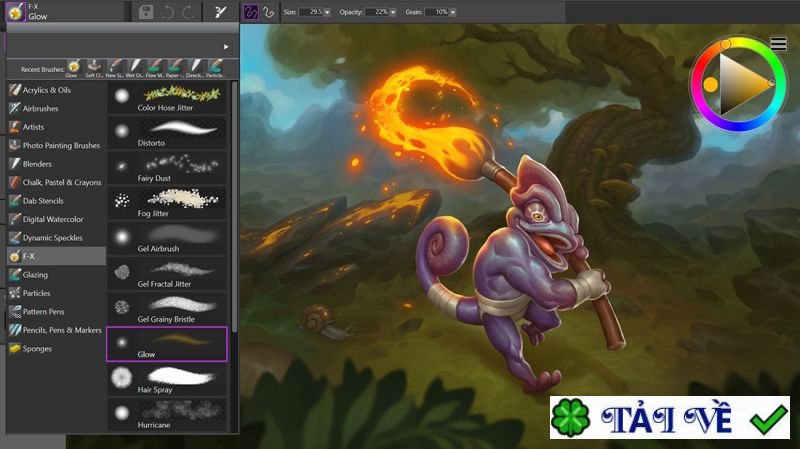This screenshot has height=449, width=800.
Task: Click the orange current color swatch circle
Action: (710, 85)
